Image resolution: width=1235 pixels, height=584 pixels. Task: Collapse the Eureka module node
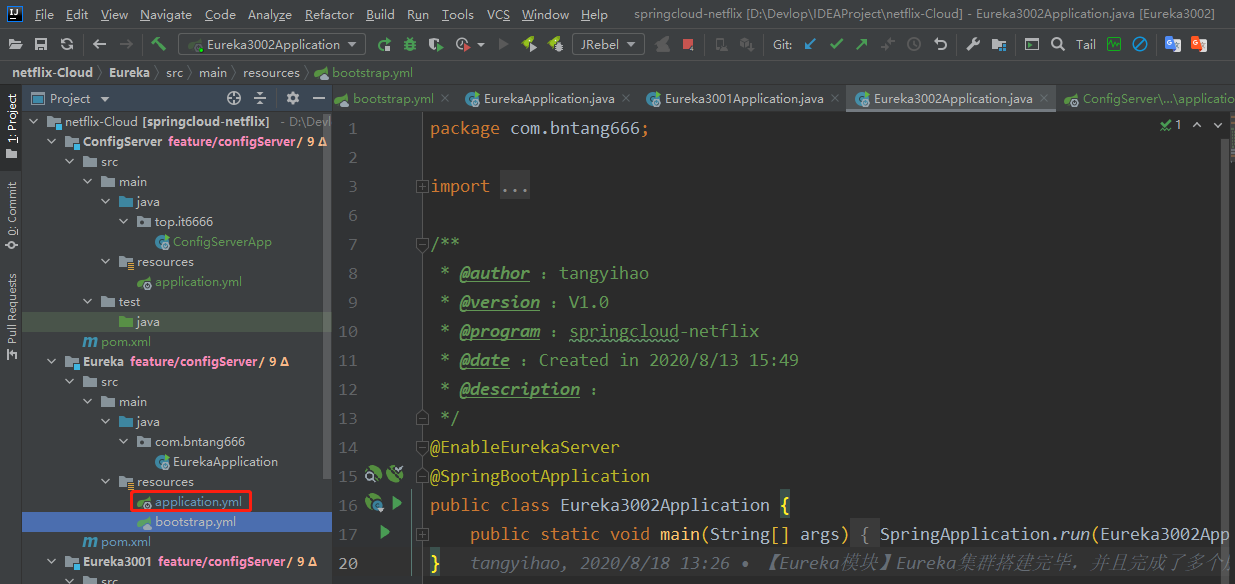[51, 361]
